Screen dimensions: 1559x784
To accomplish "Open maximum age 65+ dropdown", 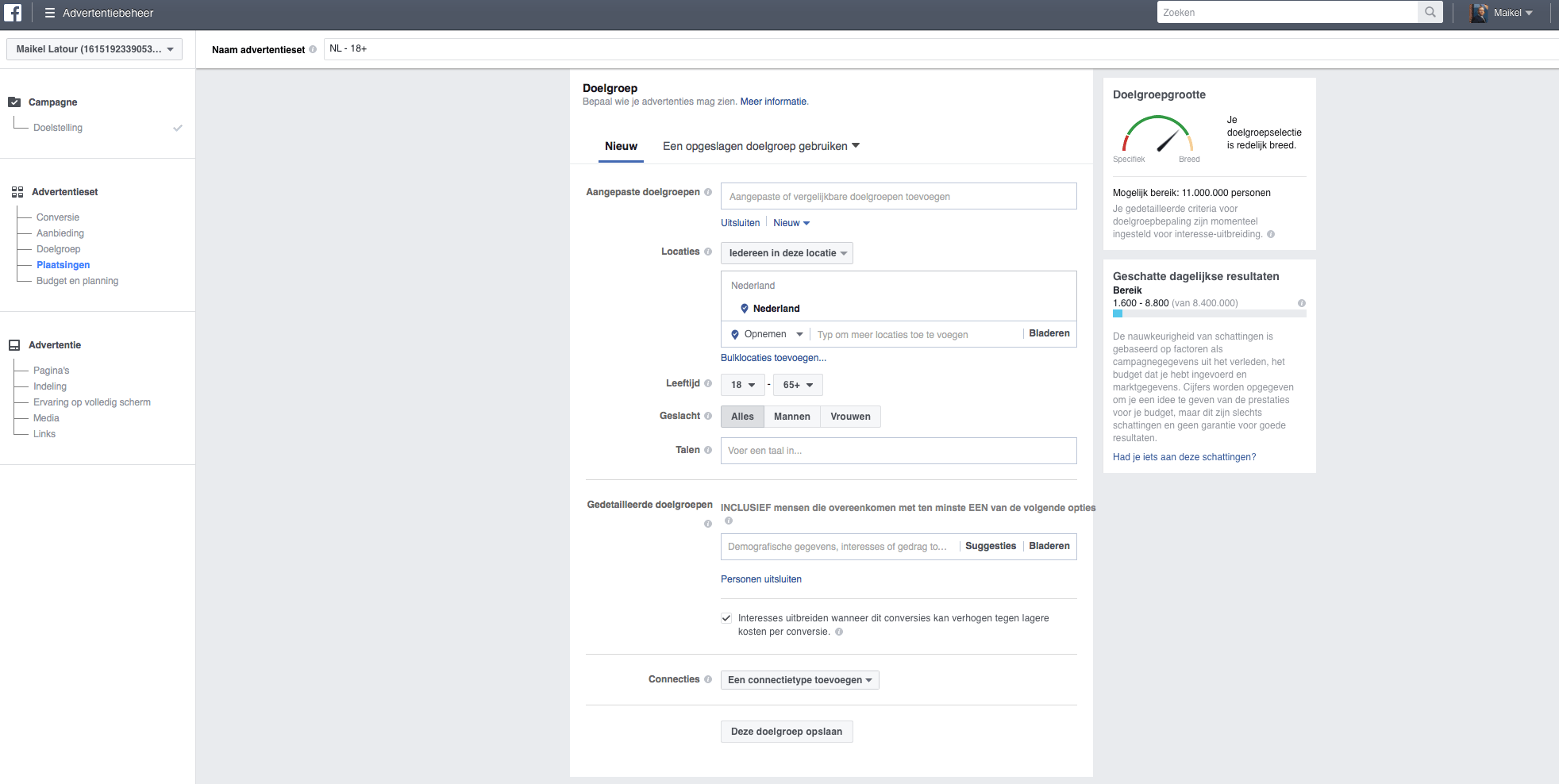I will (x=798, y=385).
